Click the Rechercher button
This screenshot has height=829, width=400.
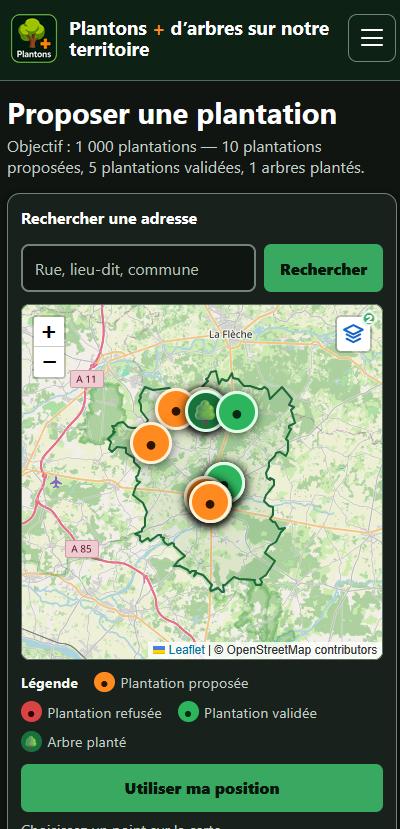click(x=323, y=268)
